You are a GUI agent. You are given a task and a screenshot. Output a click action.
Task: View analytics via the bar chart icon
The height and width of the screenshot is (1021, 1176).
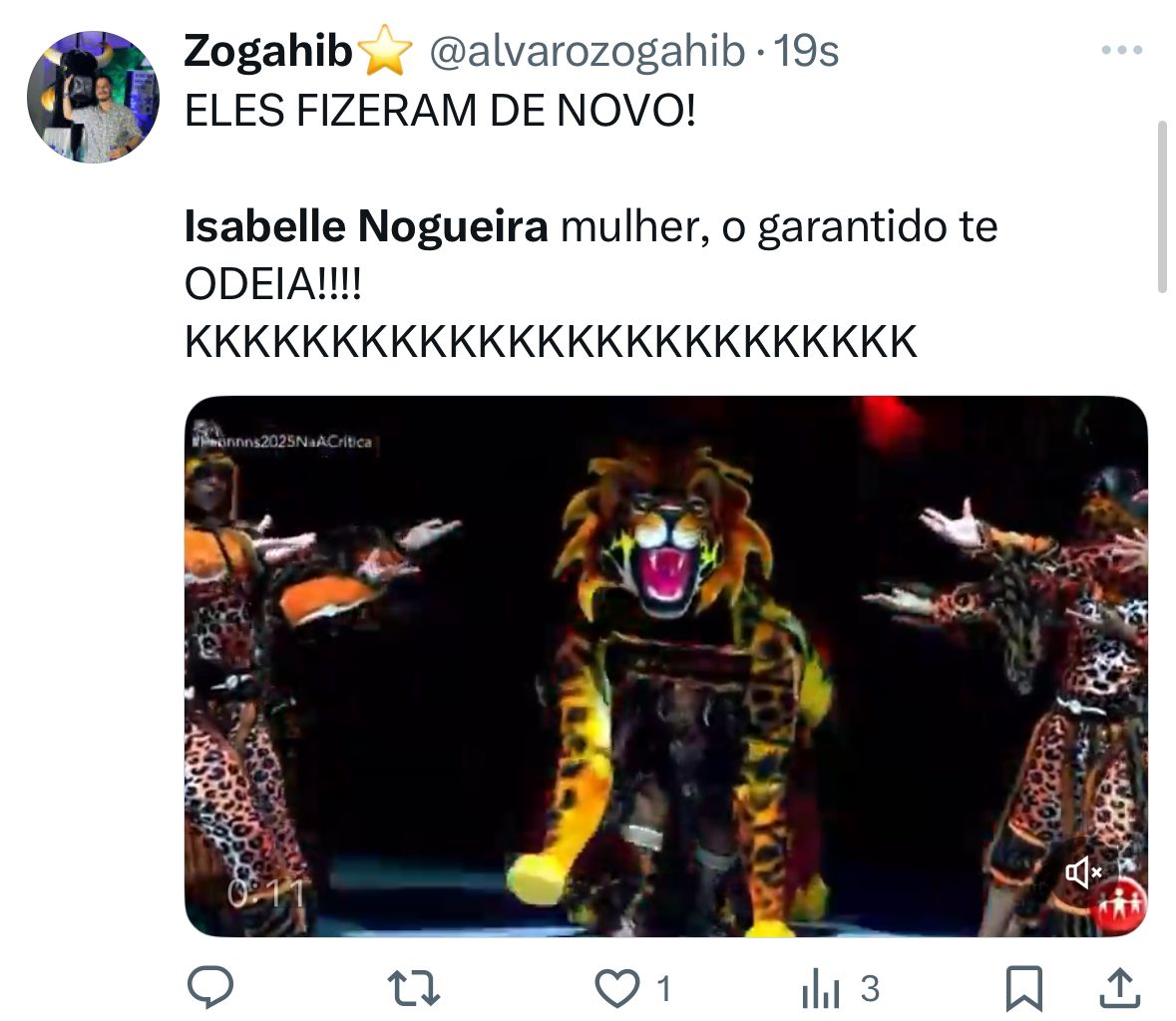(820, 989)
